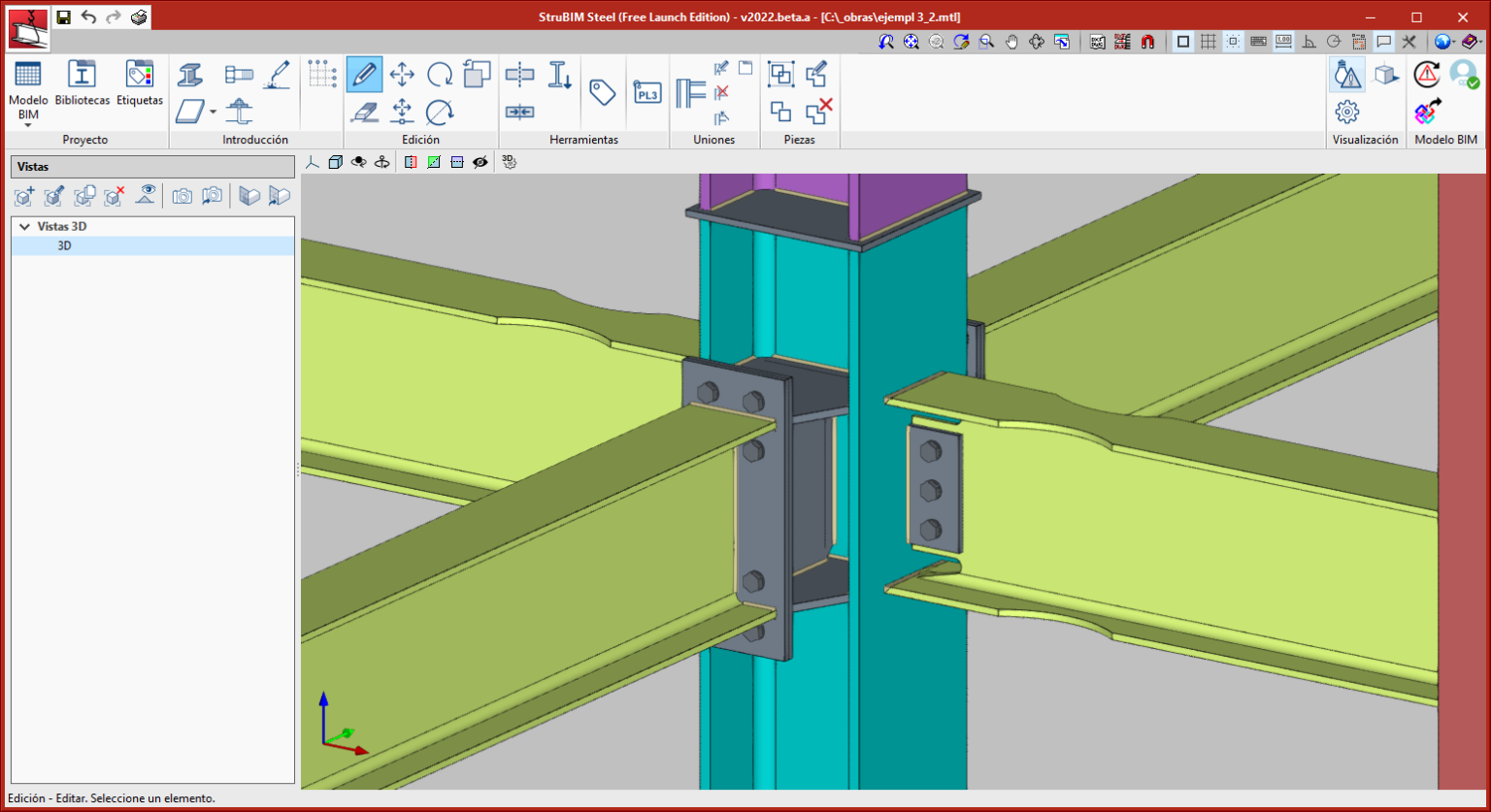Image resolution: width=1491 pixels, height=812 pixels.
Task: Open the Modelo BIM dropdown
Action: pyautogui.click(x=28, y=124)
